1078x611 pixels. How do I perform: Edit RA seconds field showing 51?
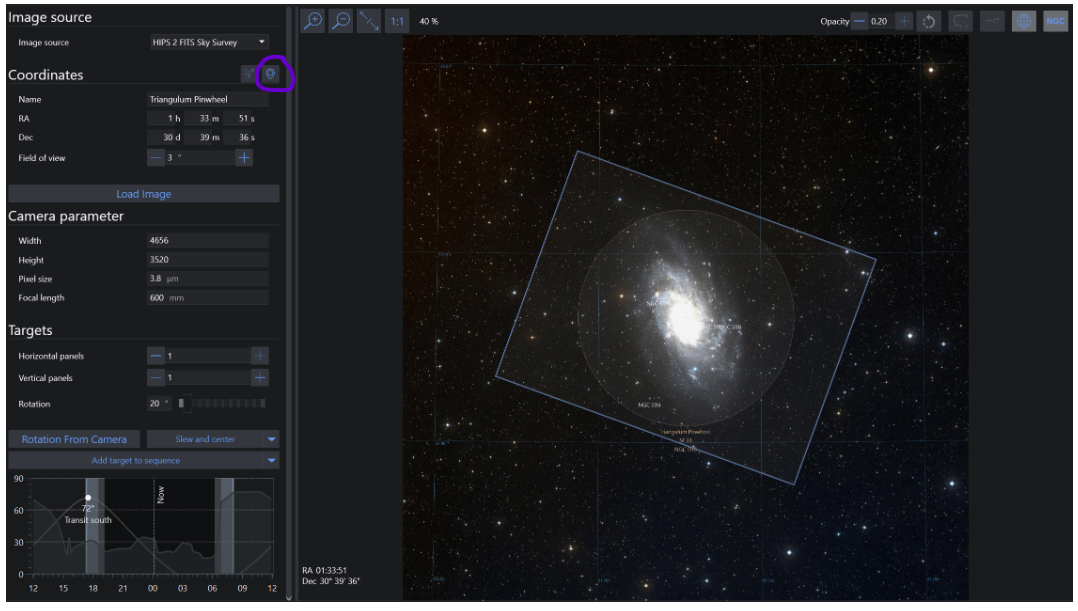point(241,118)
